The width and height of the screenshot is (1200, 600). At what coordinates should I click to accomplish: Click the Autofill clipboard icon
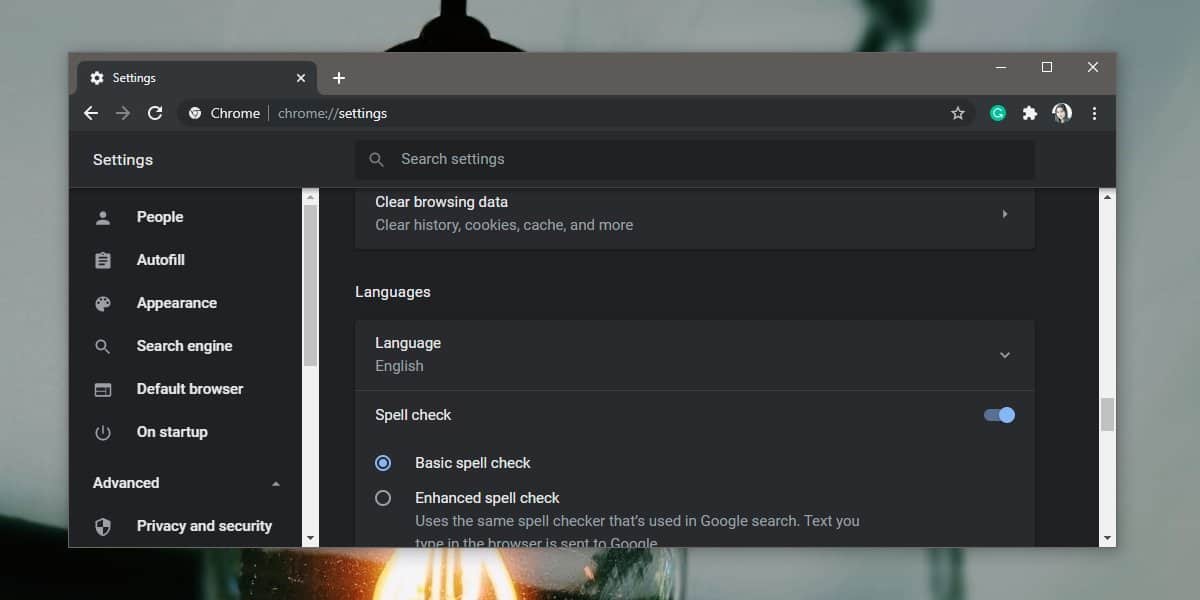coord(103,260)
